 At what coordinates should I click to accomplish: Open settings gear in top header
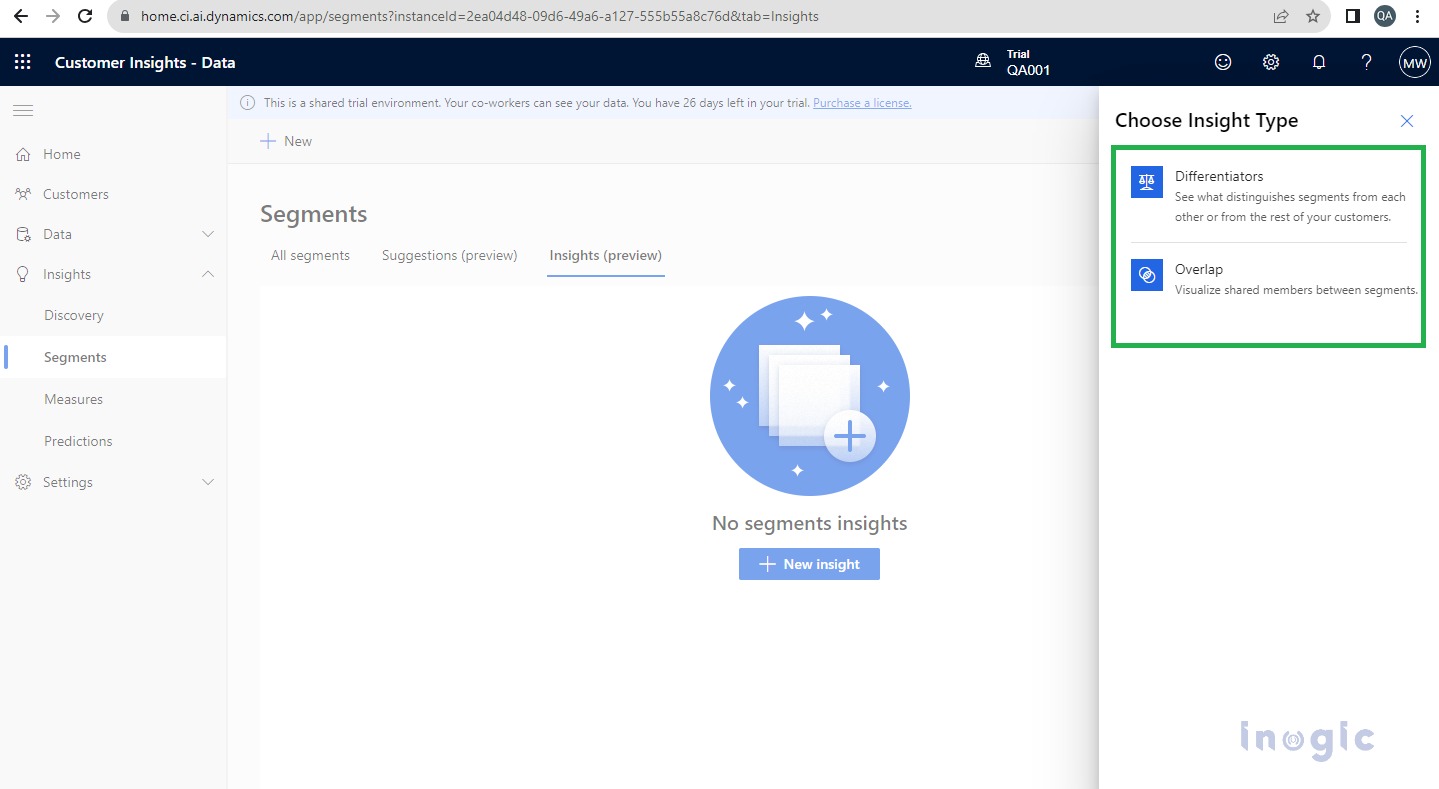[x=1271, y=62]
